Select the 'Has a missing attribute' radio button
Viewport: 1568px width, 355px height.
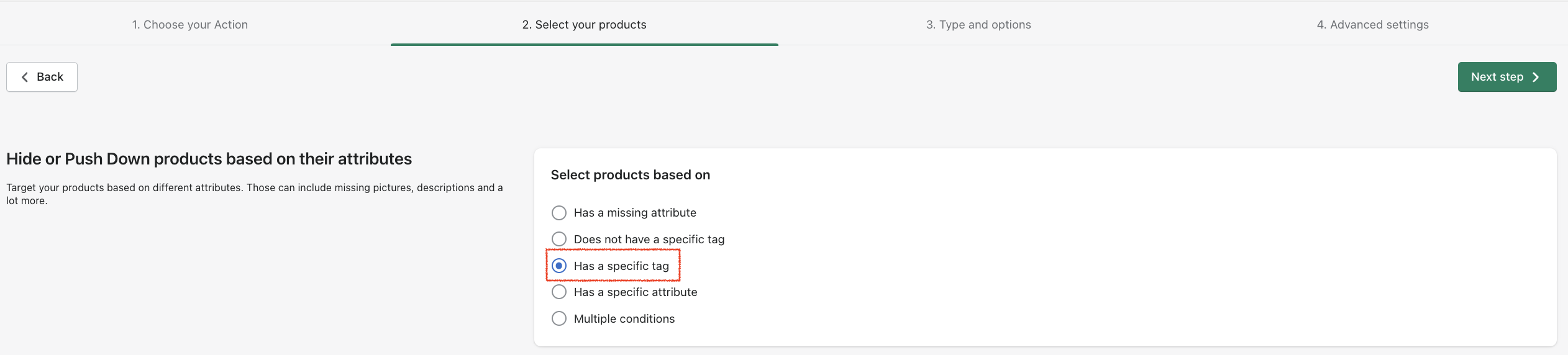[x=559, y=213]
